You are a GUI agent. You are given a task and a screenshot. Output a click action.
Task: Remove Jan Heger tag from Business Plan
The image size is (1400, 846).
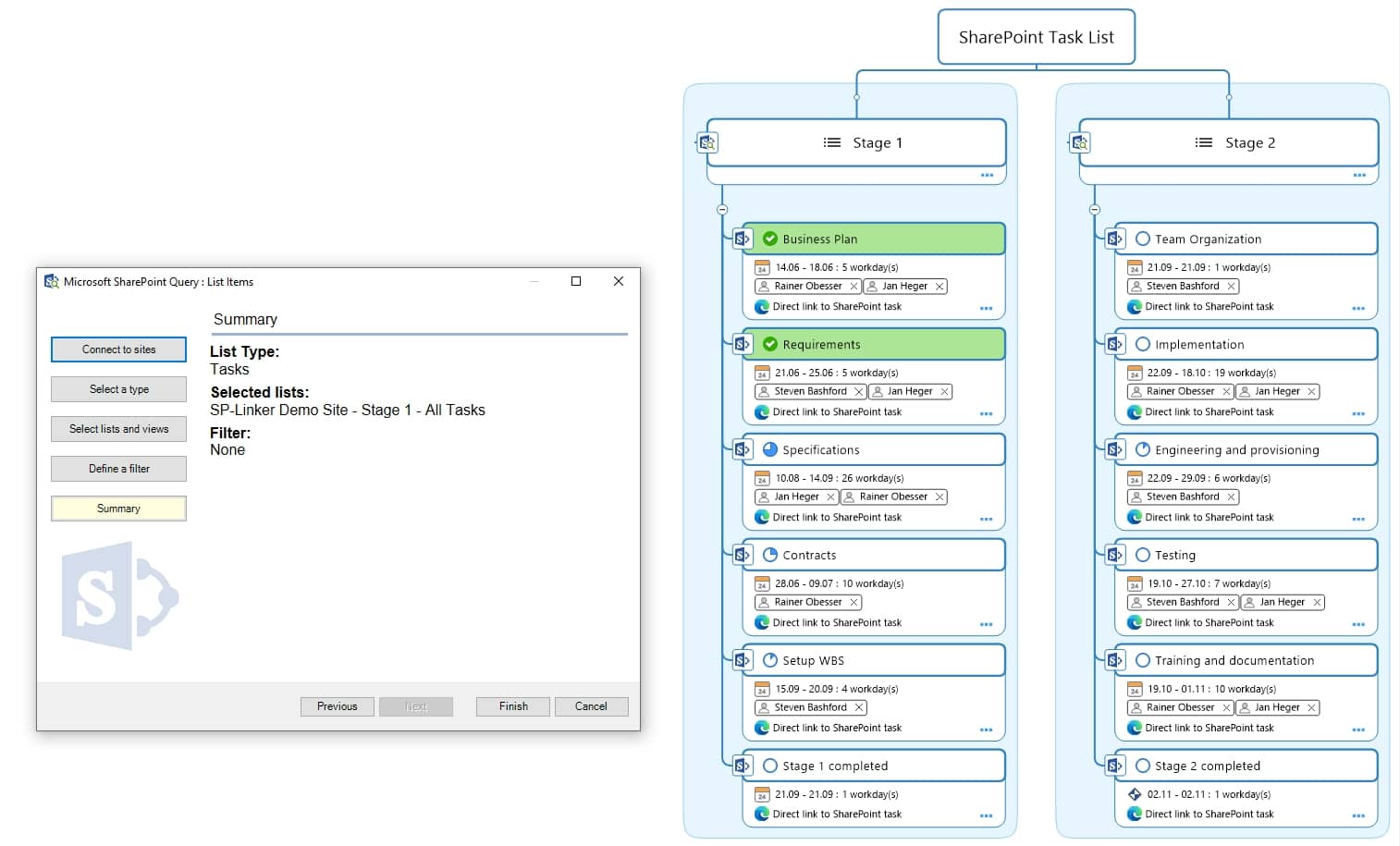939,287
